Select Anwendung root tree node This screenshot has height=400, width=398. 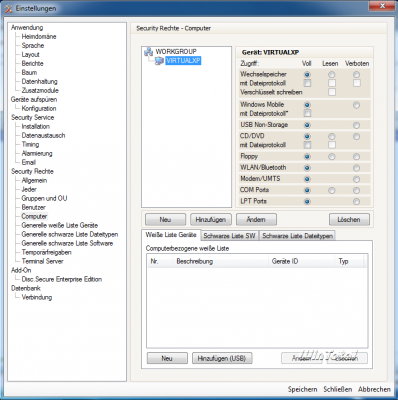27,28
